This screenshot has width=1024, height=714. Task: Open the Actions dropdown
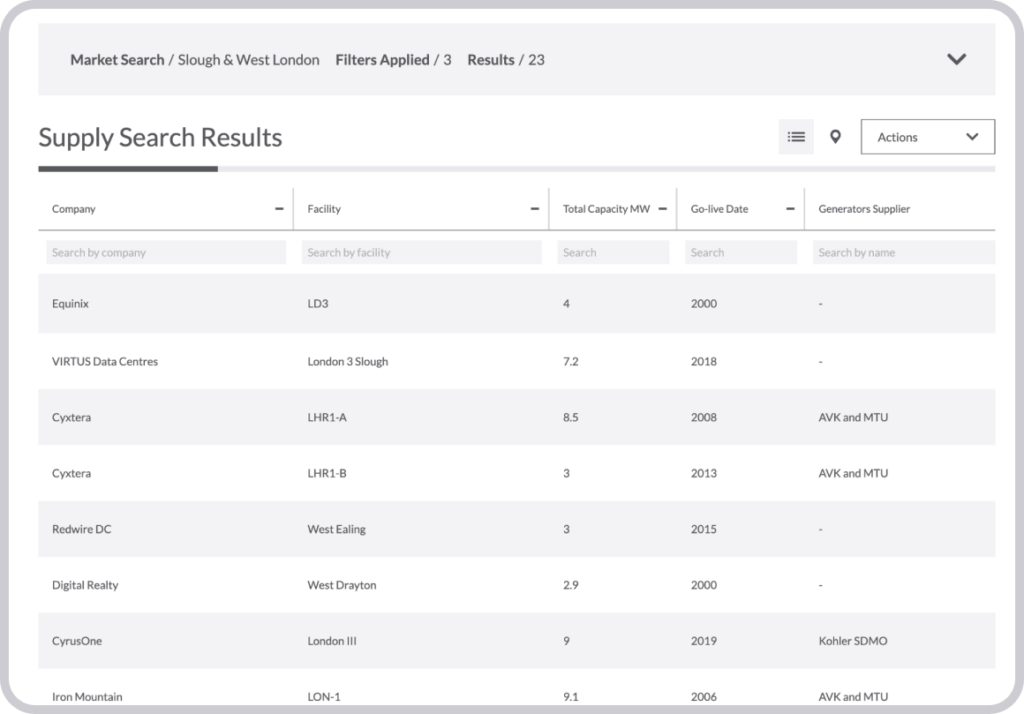pos(927,136)
